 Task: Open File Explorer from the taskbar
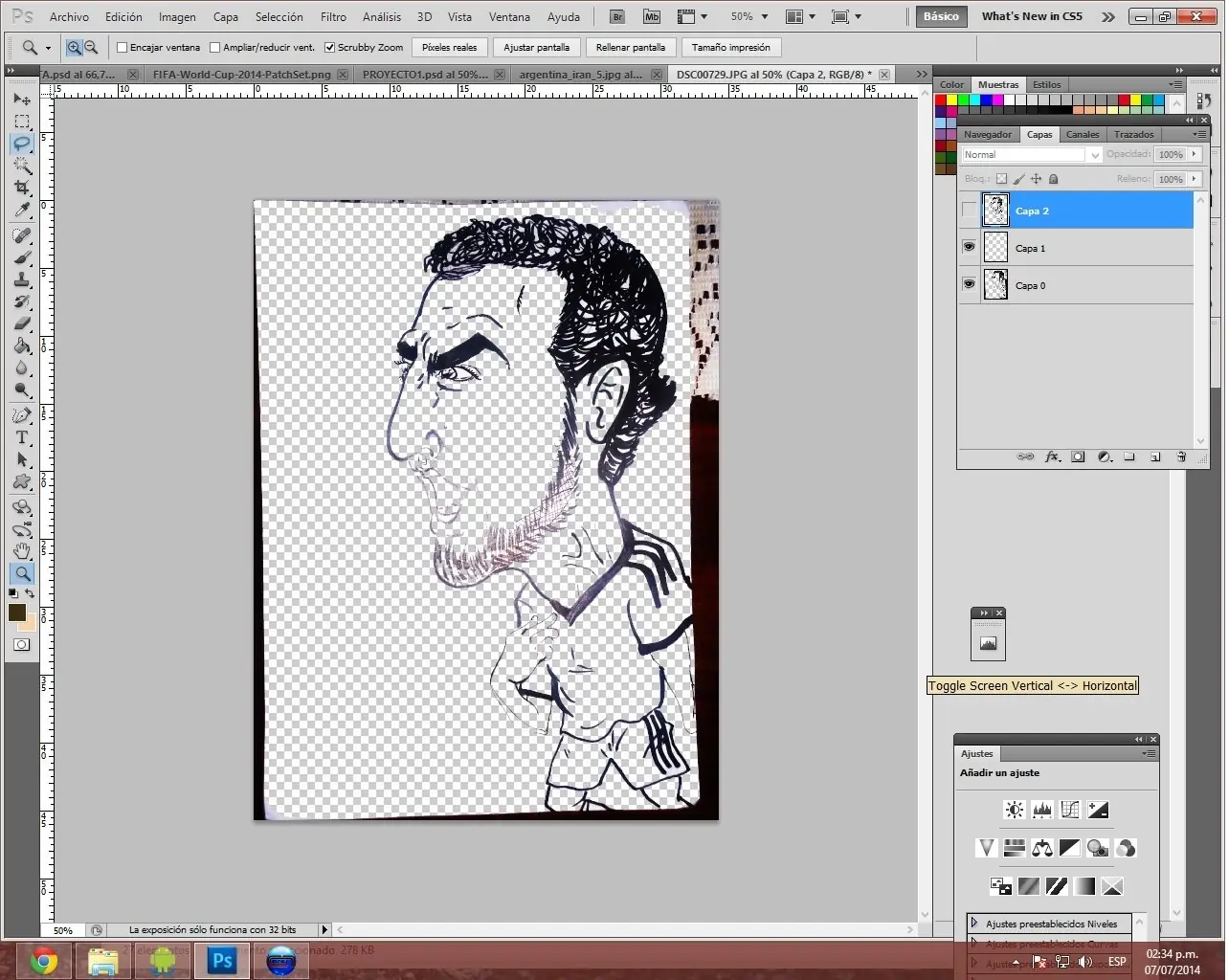pos(103,960)
